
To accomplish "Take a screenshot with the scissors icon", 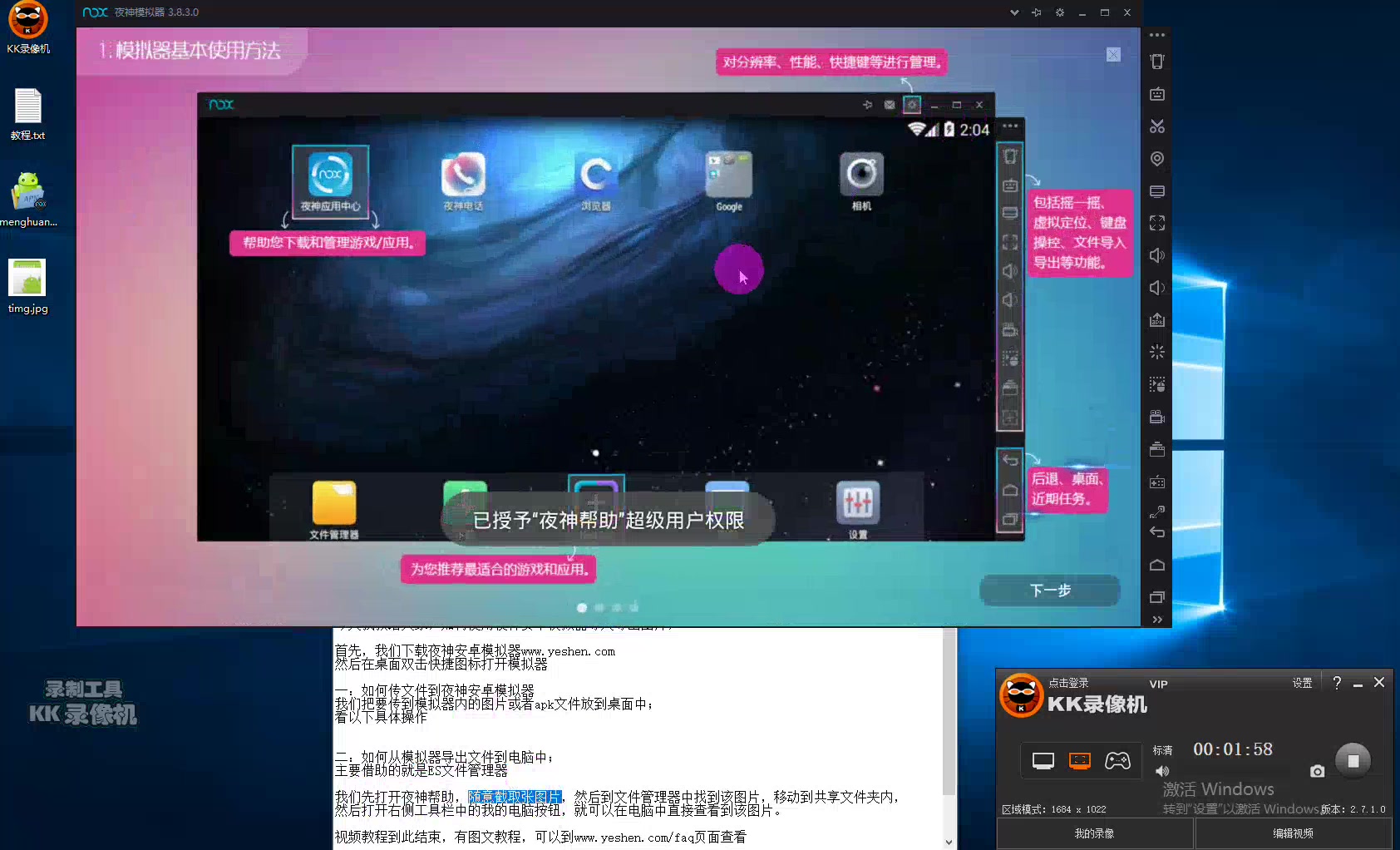I will coord(1156,126).
